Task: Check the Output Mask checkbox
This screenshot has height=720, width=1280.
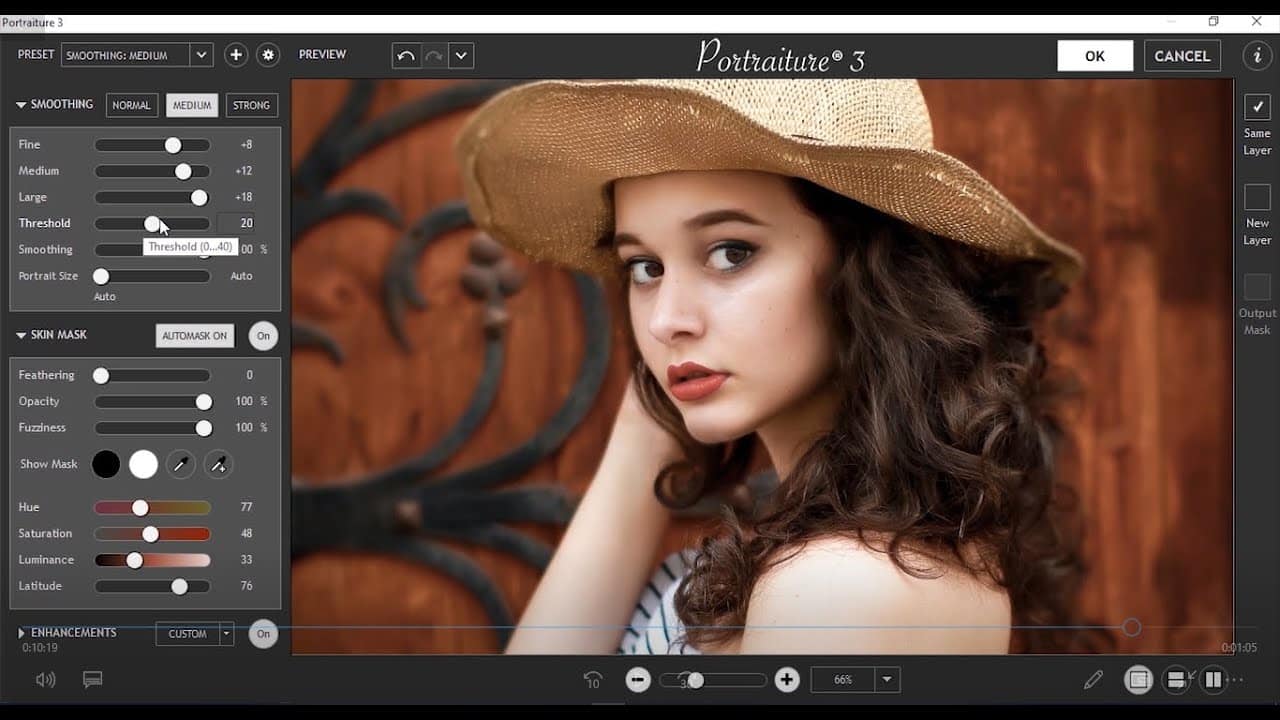Action: [x=1257, y=286]
